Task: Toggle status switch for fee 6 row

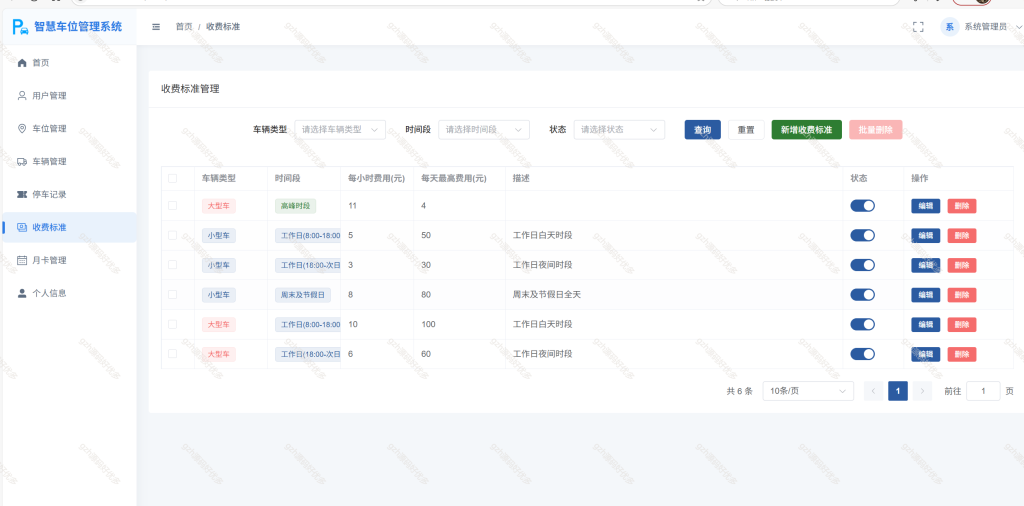Action: [862, 354]
